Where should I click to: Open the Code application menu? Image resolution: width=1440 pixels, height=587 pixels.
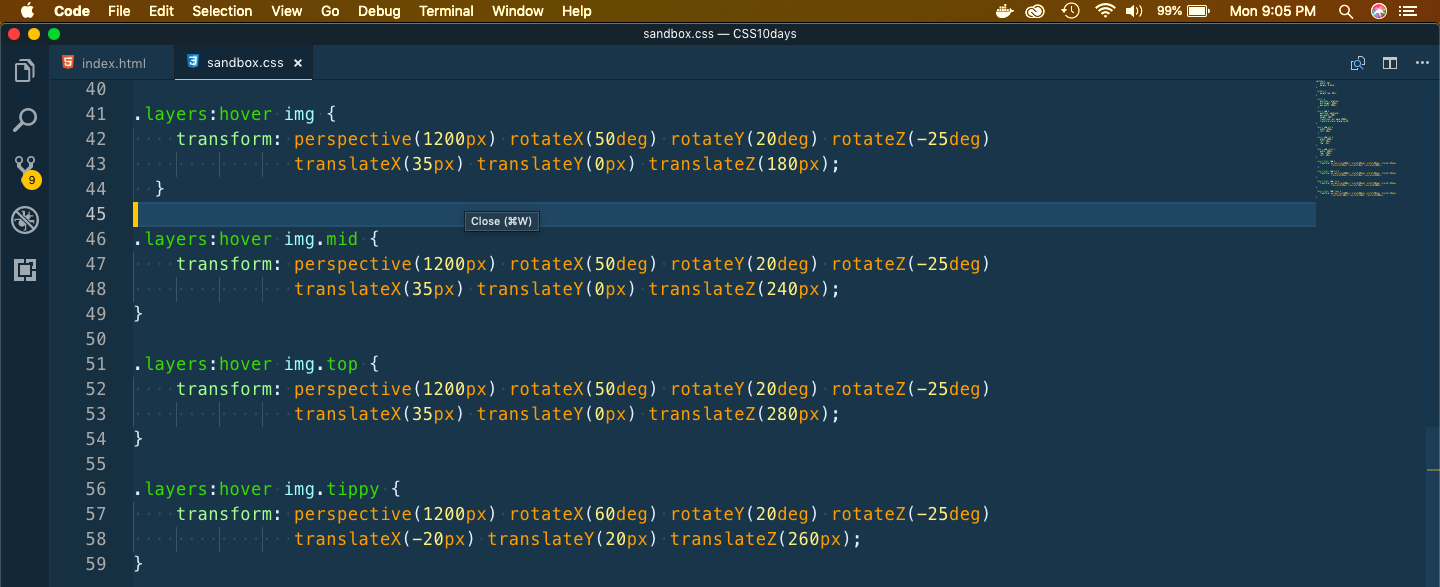point(71,11)
